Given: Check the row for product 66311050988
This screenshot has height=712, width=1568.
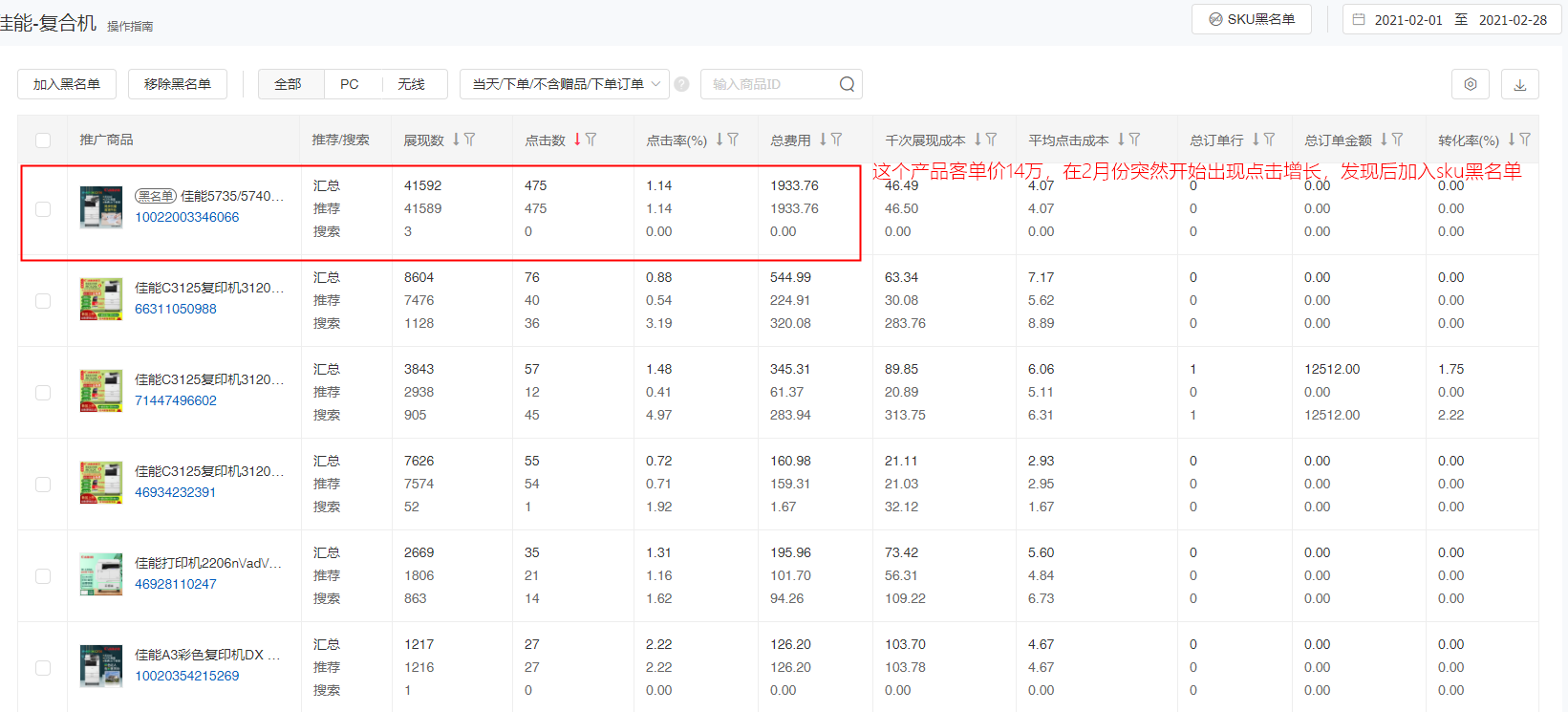Looking at the screenshot, I should pyautogui.click(x=43, y=300).
